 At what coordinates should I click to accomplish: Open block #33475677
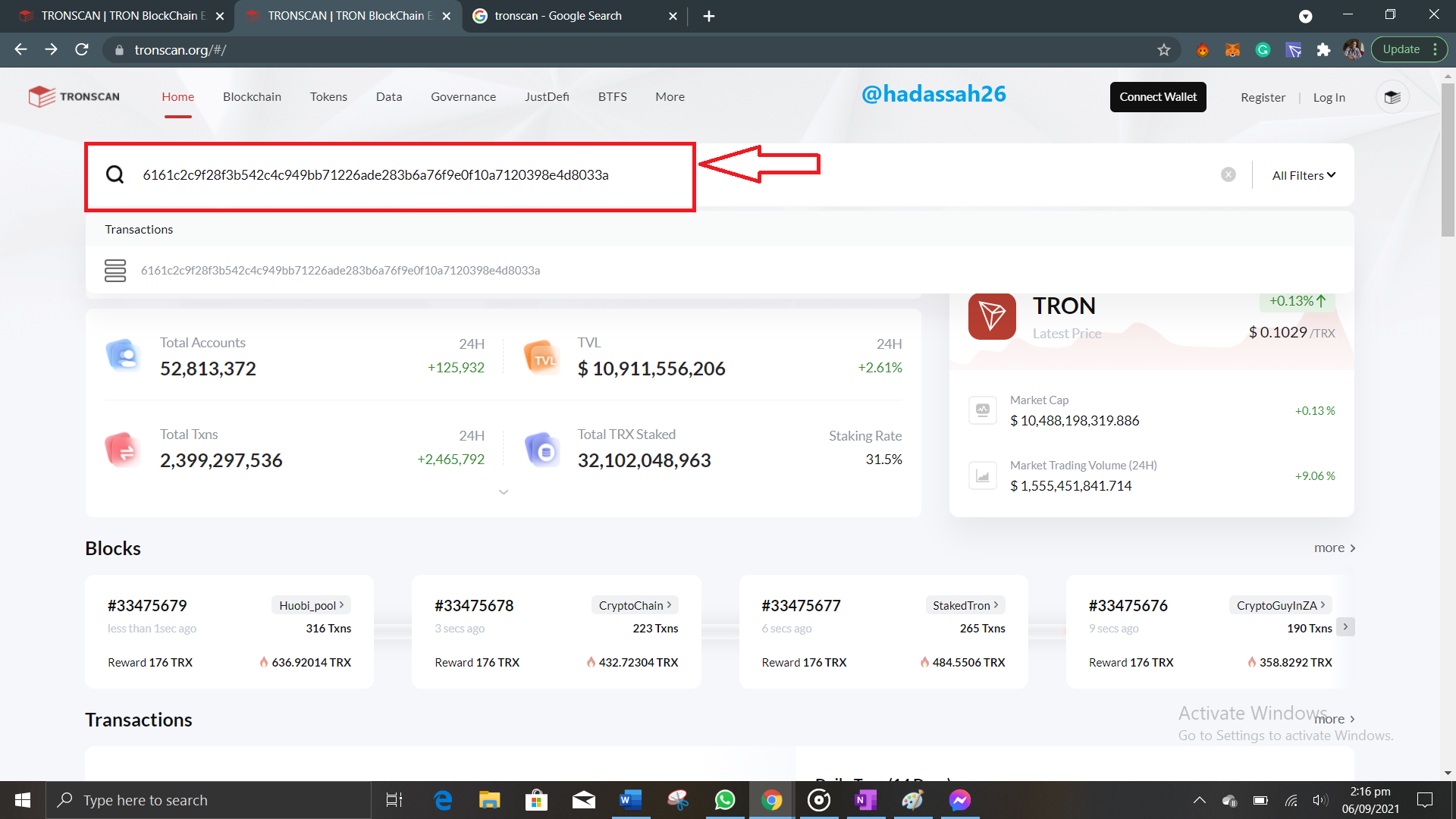801,605
